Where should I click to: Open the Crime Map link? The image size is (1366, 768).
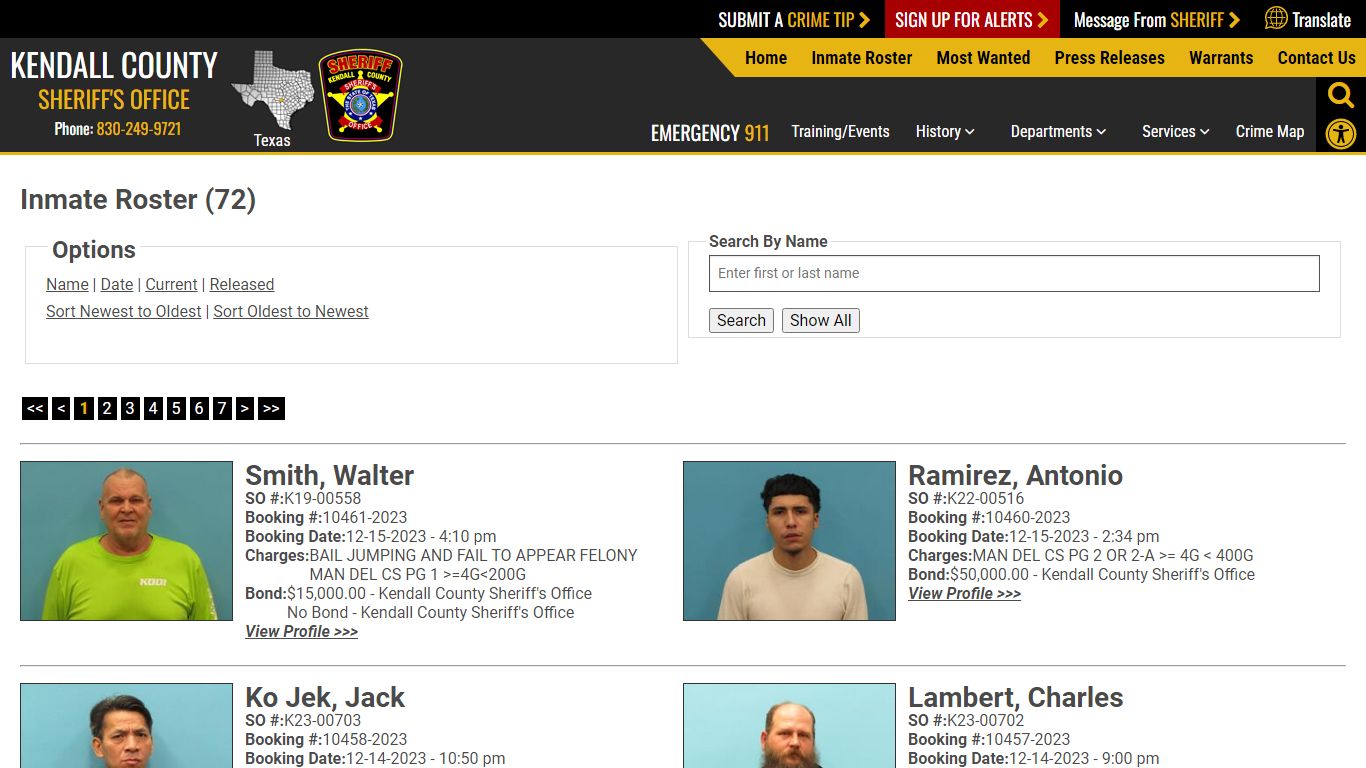(1270, 131)
